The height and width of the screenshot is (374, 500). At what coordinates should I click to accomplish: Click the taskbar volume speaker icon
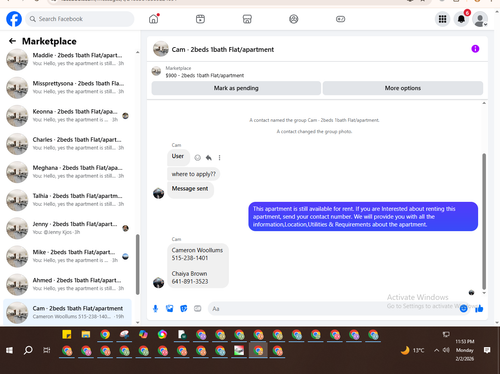[446, 350]
